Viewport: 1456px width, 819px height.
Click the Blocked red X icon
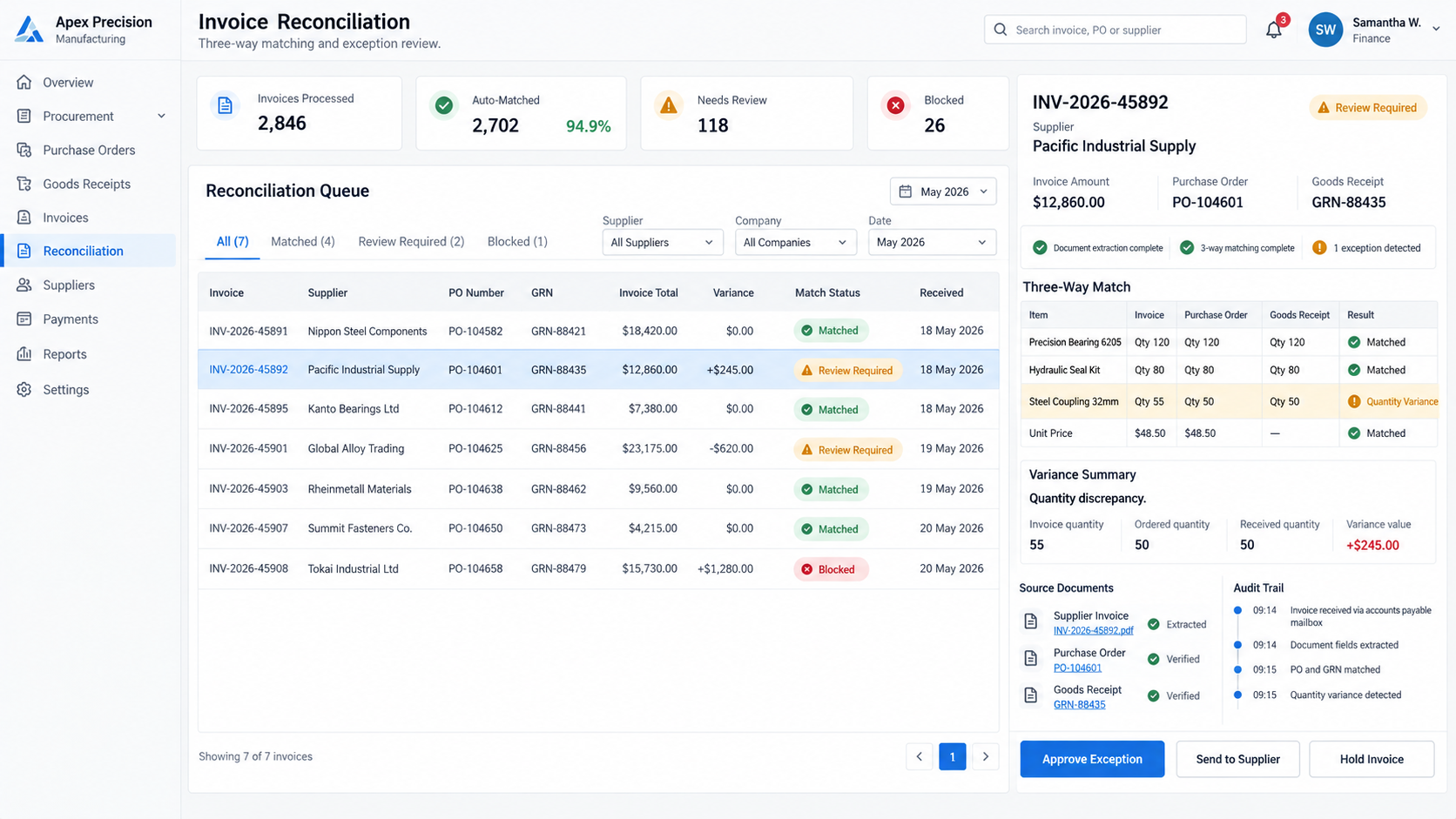(895, 105)
